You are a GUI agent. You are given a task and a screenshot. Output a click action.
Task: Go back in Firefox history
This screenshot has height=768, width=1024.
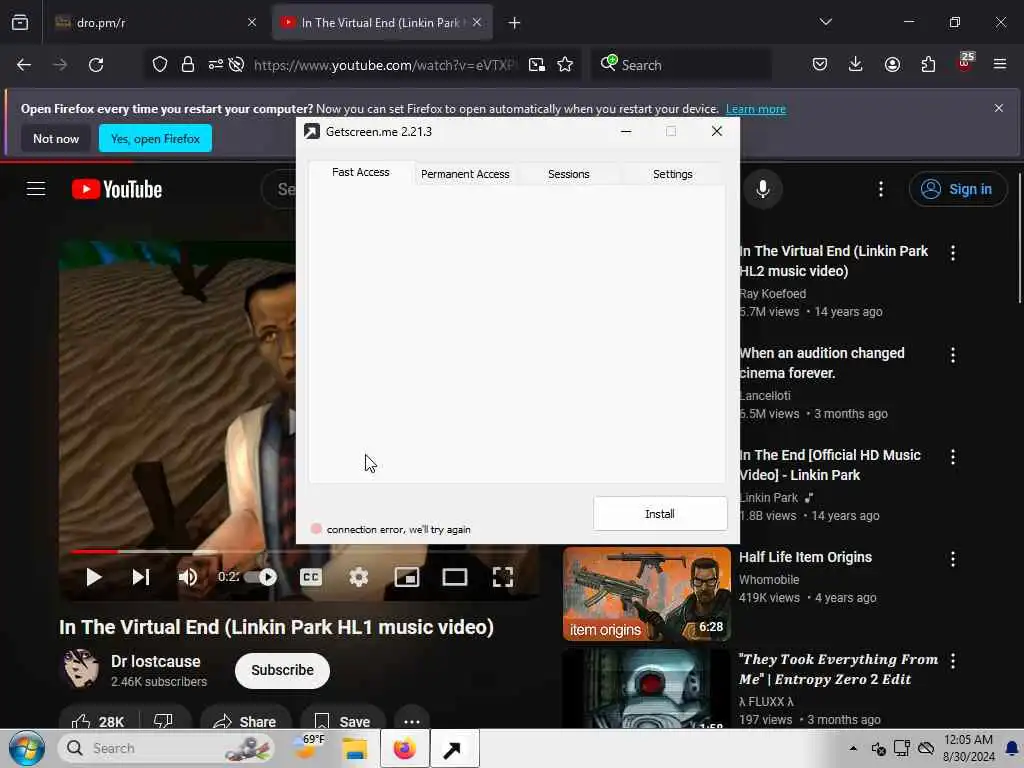24,65
